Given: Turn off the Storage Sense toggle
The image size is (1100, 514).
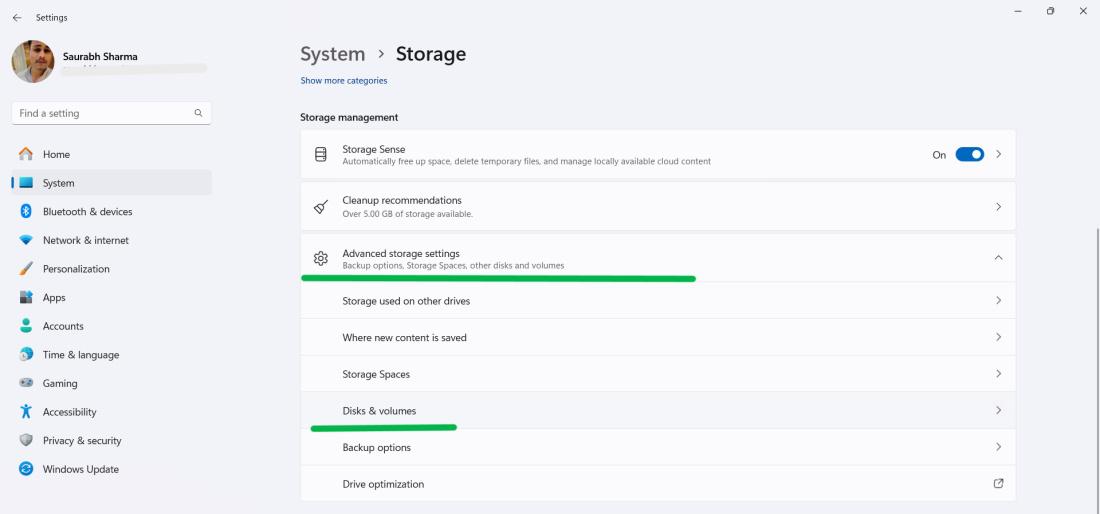Looking at the screenshot, I should click(969, 155).
